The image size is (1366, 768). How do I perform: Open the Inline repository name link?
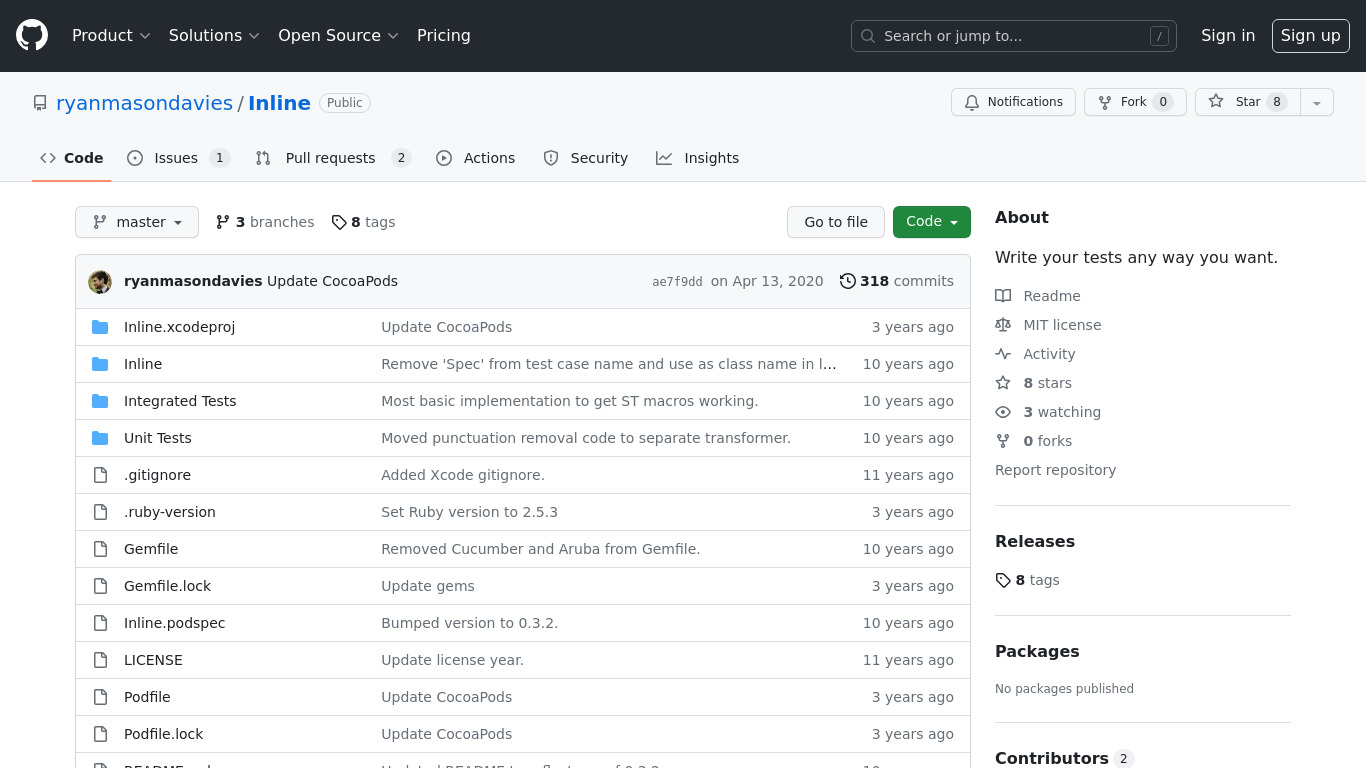(x=279, y=103)
